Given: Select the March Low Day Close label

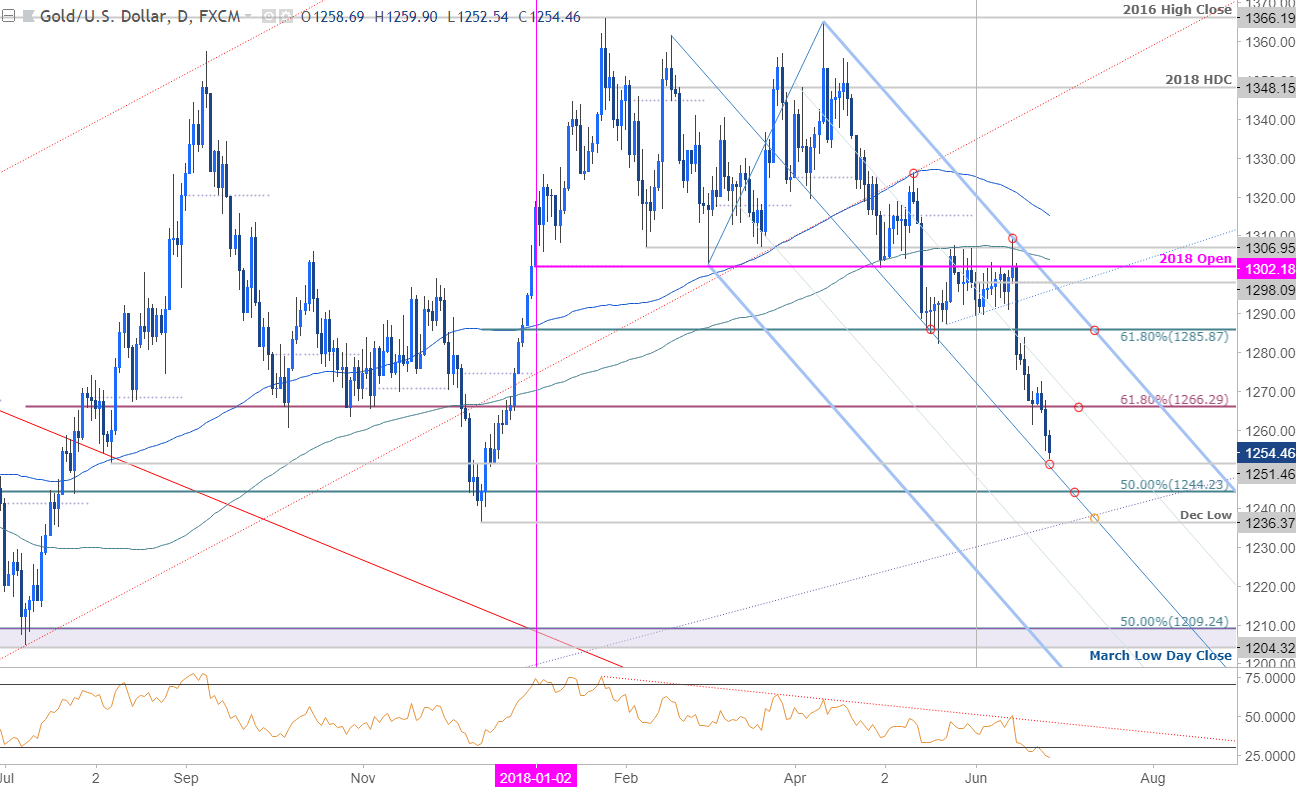Looking at the screenshot, I should tap(1160, 656).
